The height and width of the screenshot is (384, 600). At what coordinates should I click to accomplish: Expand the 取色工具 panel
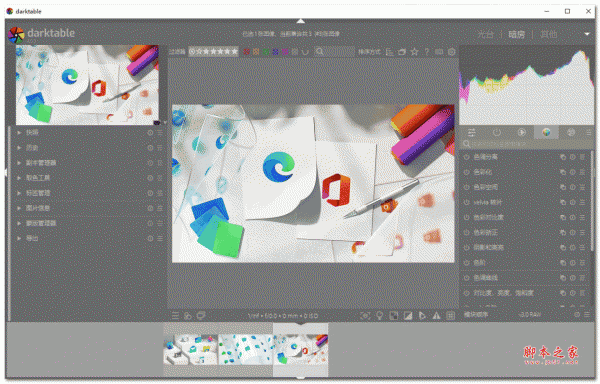tap(19, 178)
